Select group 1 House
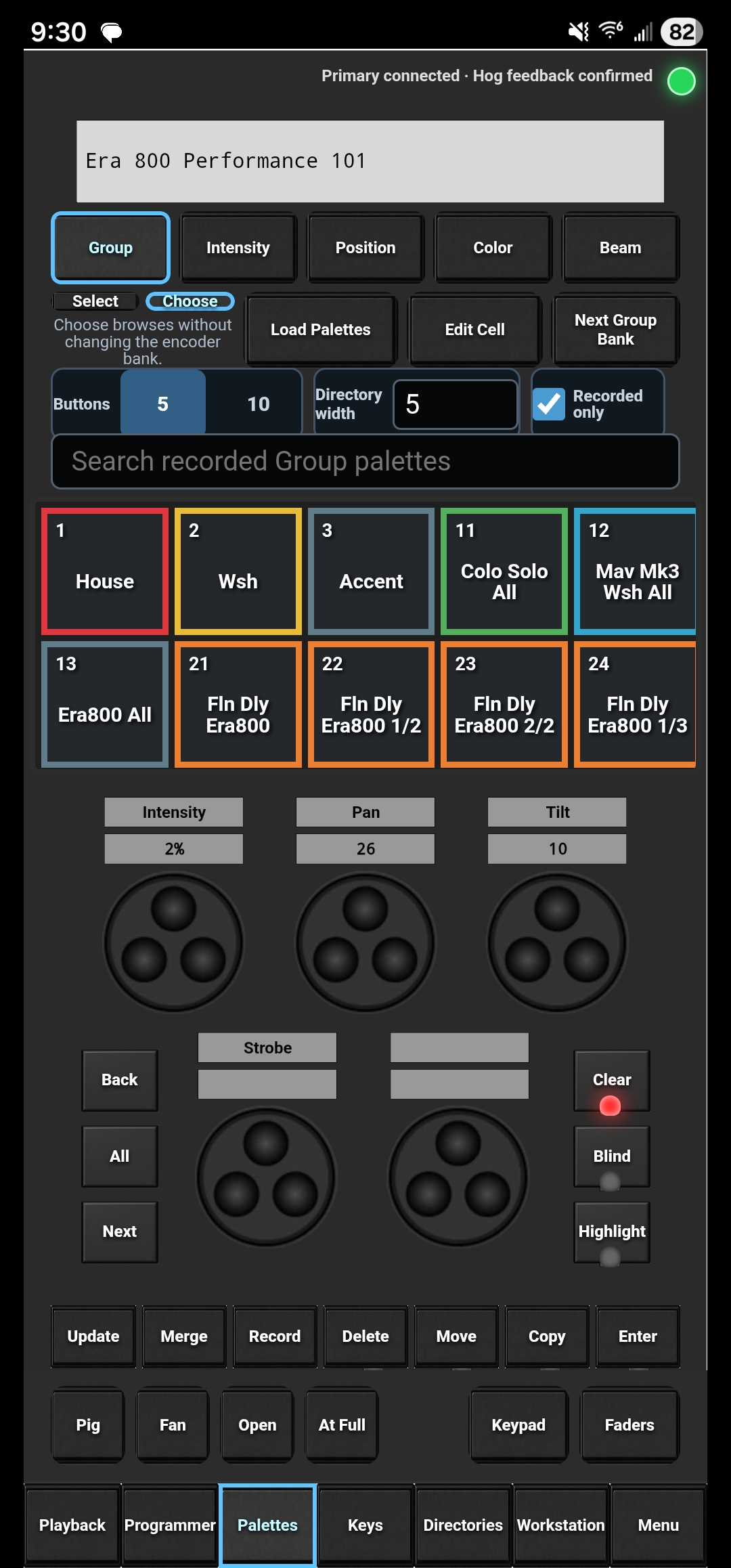The height and width of the screenshot is (1568, 731). 105,571
